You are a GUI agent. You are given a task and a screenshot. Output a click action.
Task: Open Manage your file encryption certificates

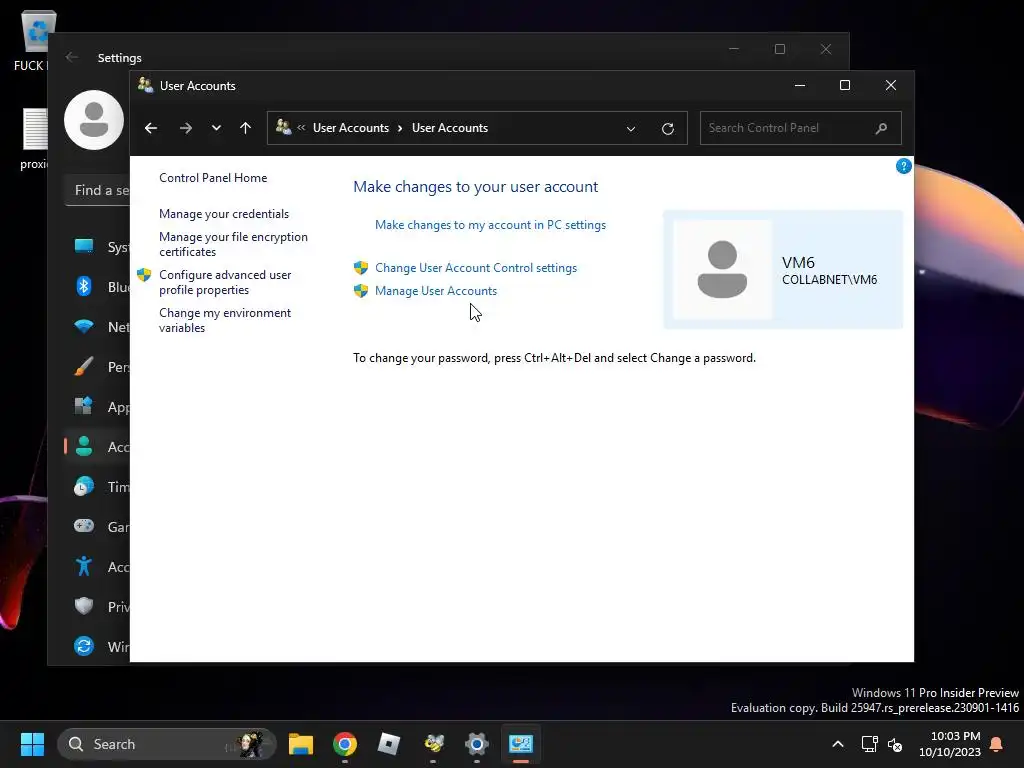pyautogui.click(x=233, y=244)
